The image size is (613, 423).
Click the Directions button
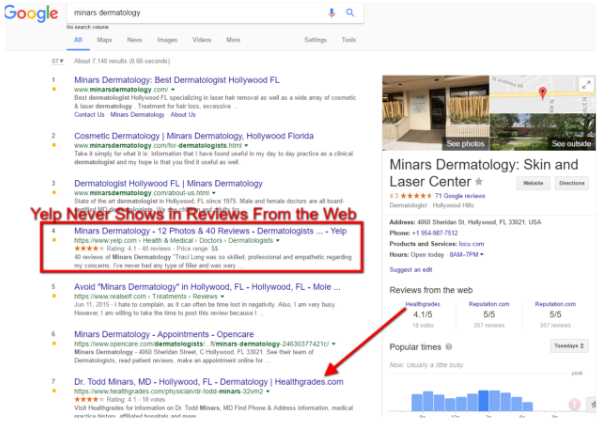coord(572,183)
